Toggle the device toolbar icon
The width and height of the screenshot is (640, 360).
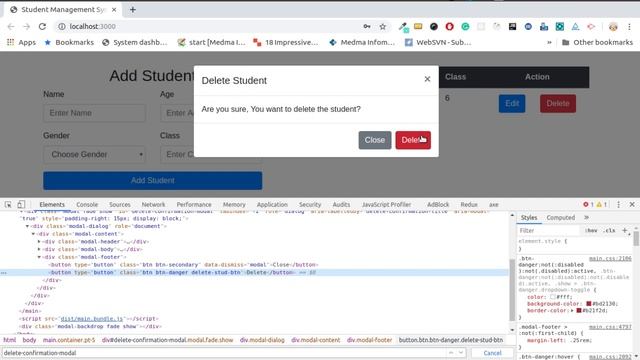tap(21, 204)
